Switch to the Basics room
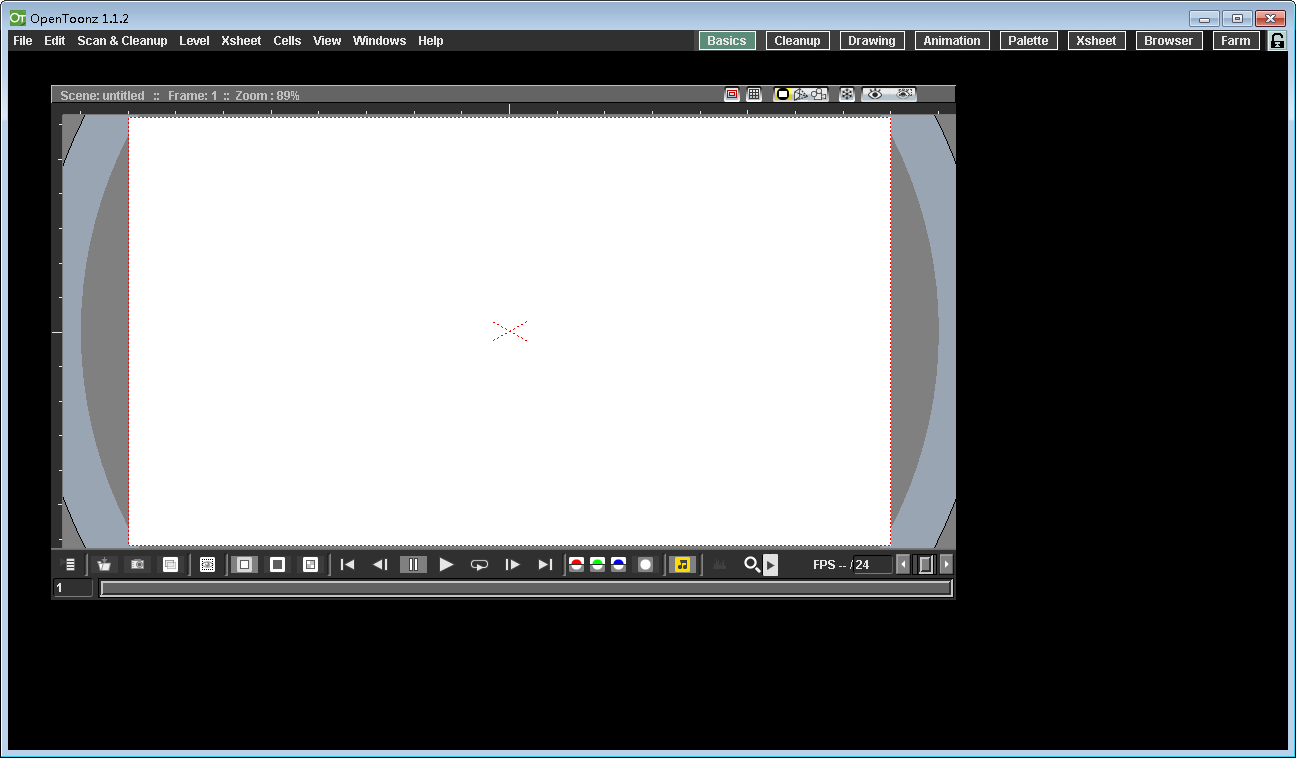 727,41
